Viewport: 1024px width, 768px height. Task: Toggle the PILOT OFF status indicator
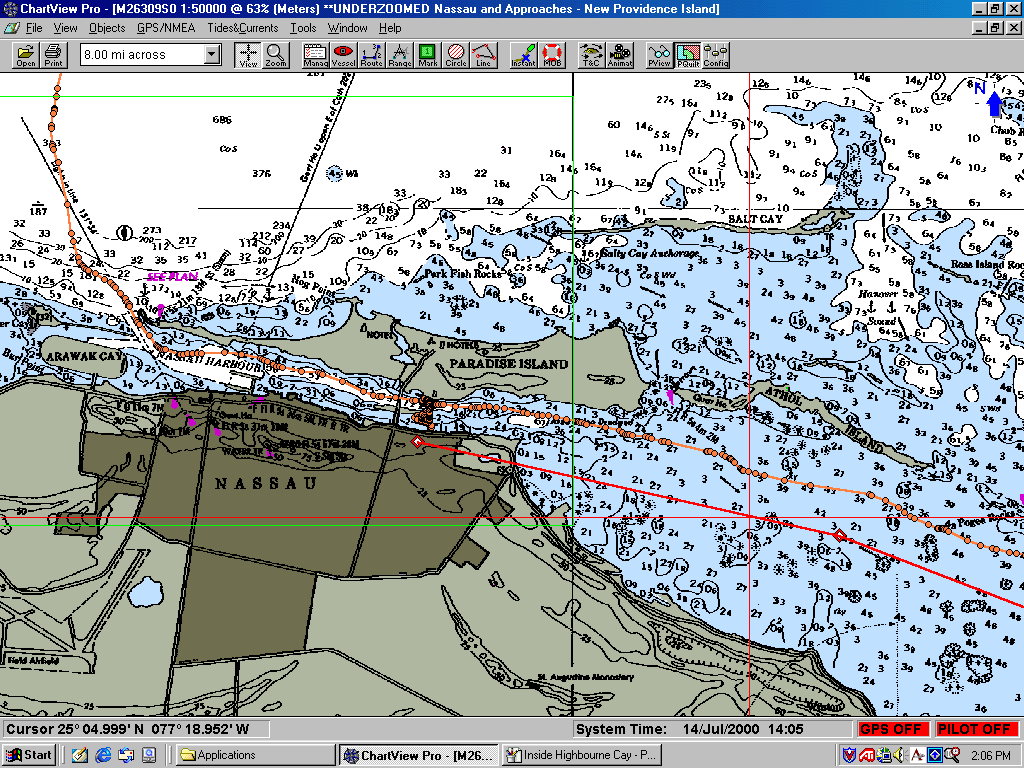tap(974, 729)
